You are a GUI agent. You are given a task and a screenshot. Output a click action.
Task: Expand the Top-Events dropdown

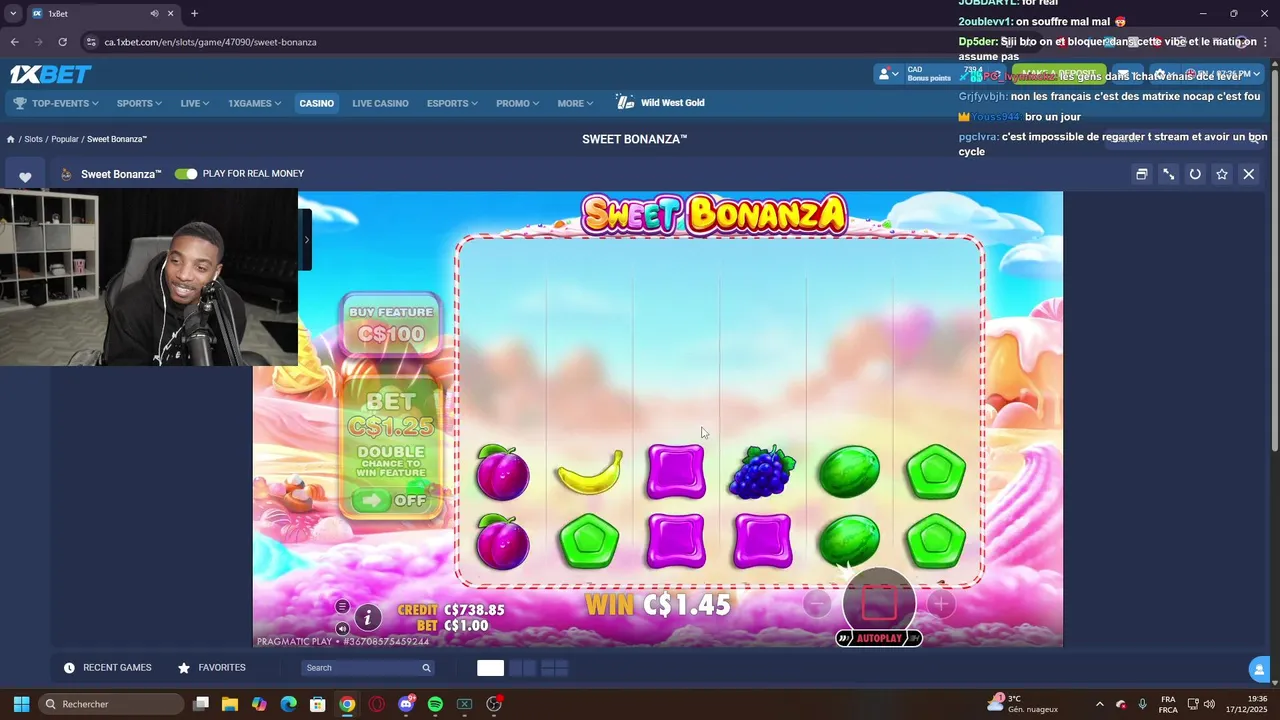click(x=56, y=103)
